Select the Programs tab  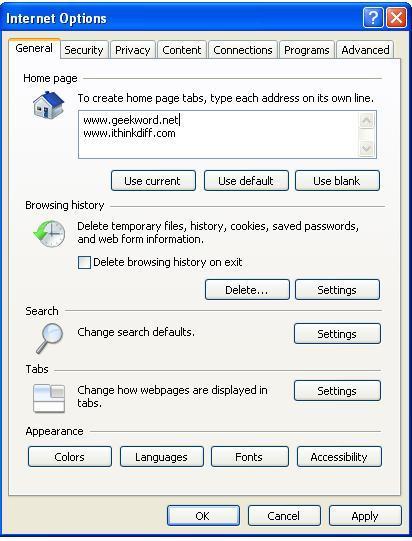(x=306, y=50)
